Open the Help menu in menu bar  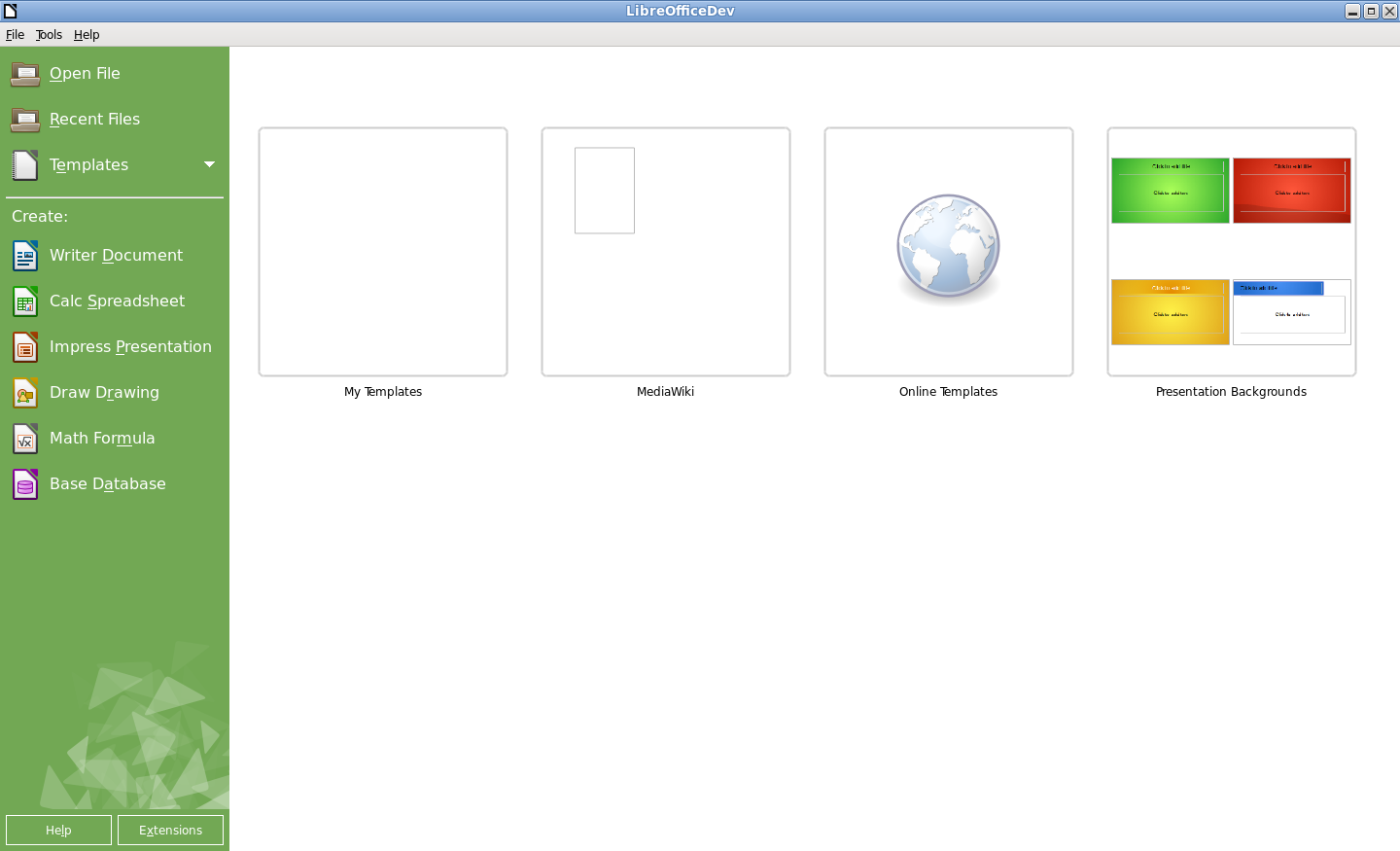(x=87, y=35)
